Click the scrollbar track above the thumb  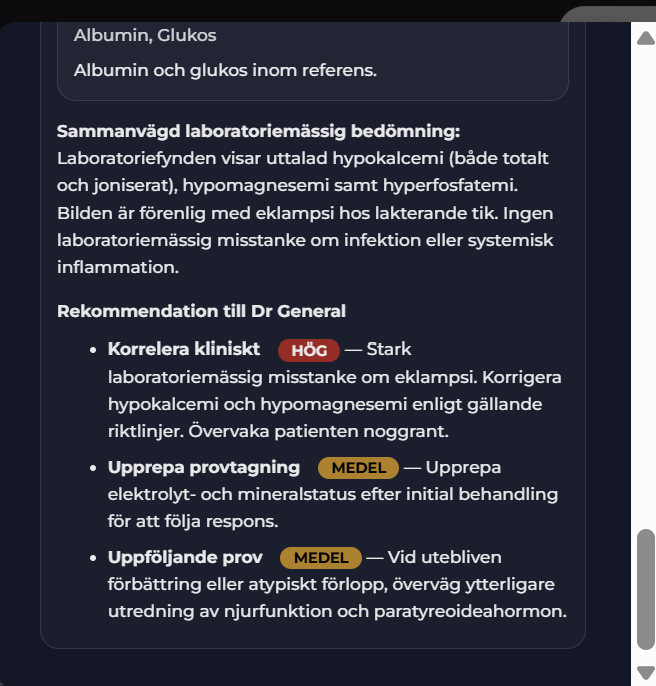click(x=645, y=300)
